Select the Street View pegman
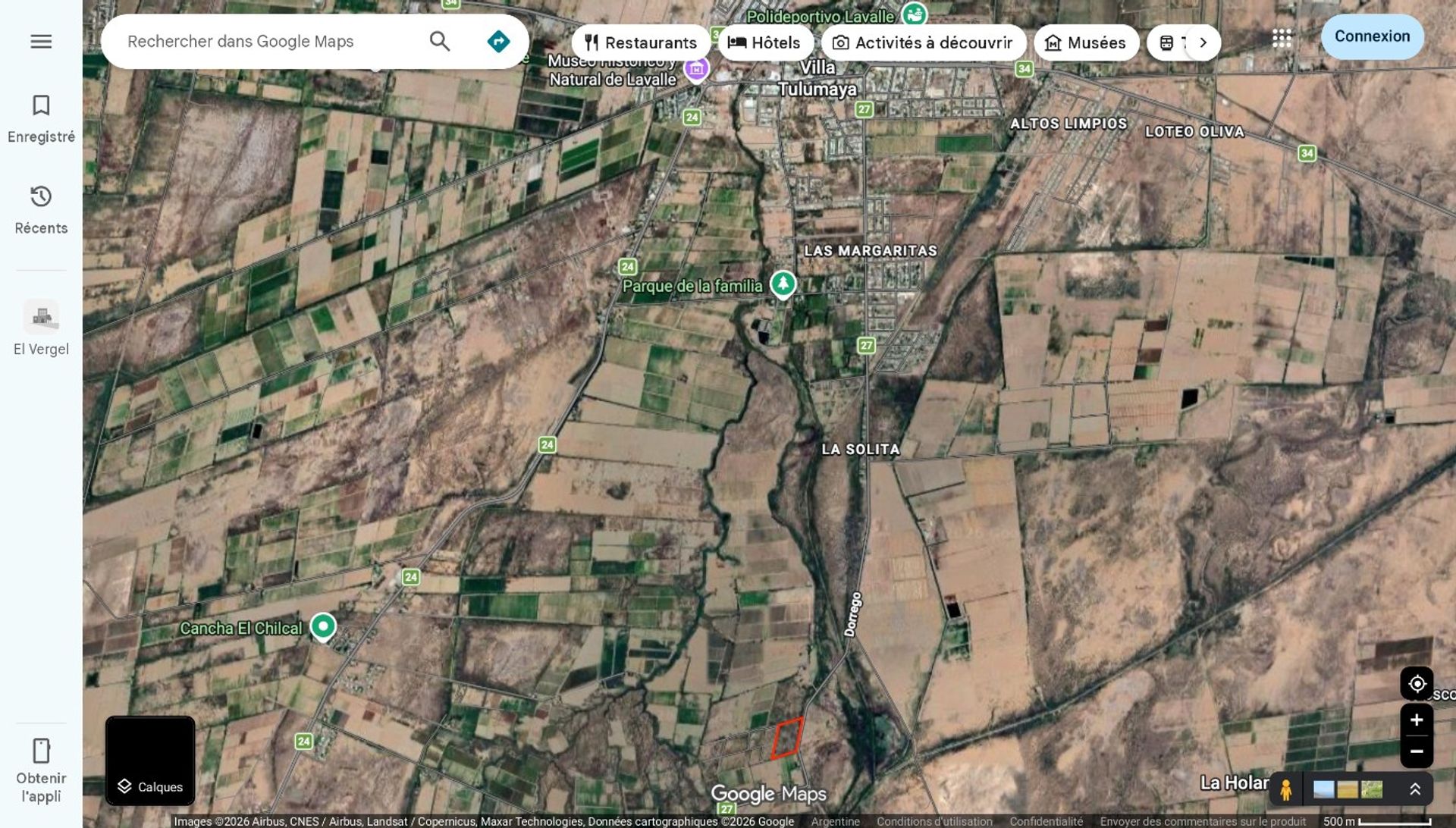 click(1285, 789)
